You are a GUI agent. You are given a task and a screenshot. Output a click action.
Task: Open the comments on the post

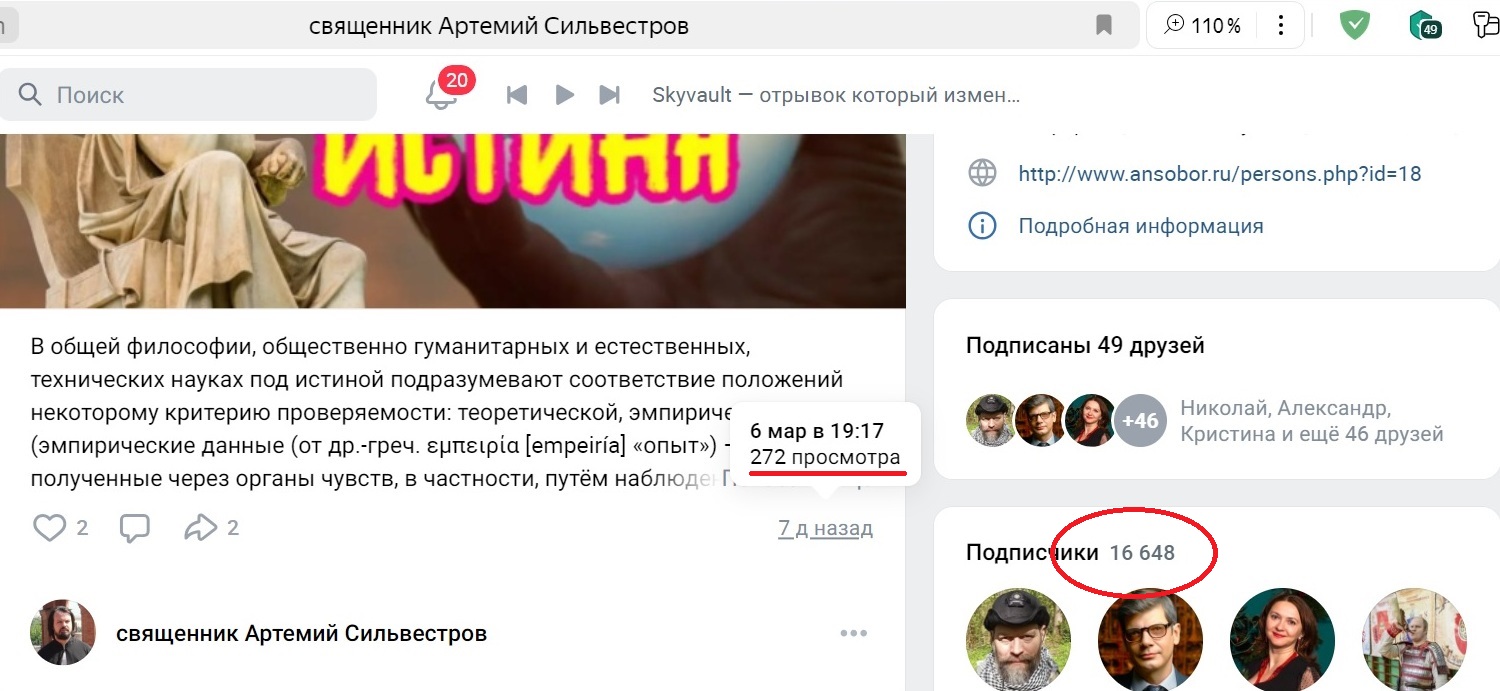click(135, 527)
